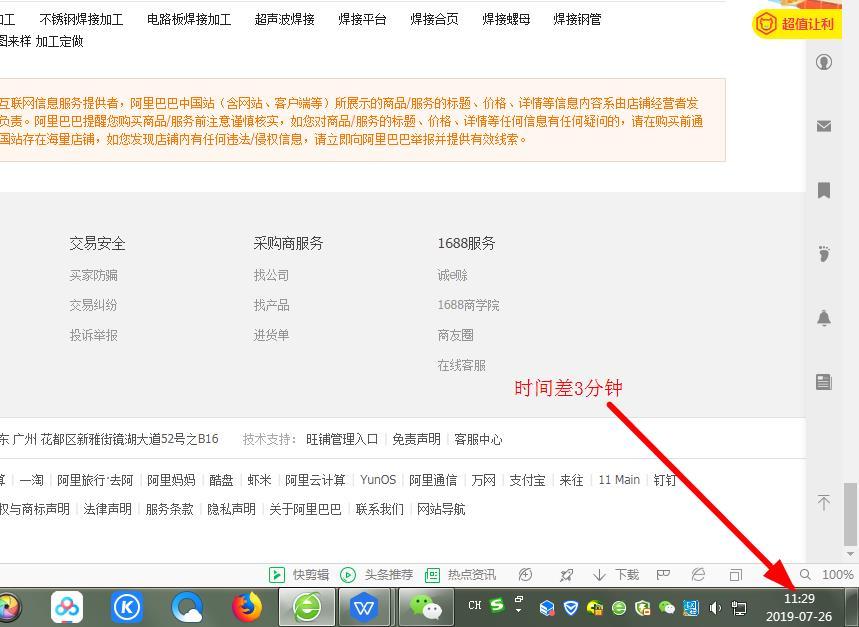Open the 投诉举报 footer link
Viewport: 859px width, 627px height.
[93, 335]
